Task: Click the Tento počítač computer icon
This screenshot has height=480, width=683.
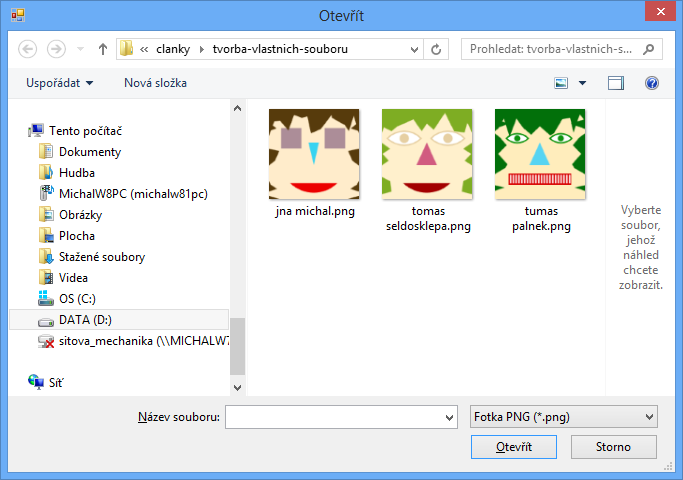Action: [x=36, y=130]
